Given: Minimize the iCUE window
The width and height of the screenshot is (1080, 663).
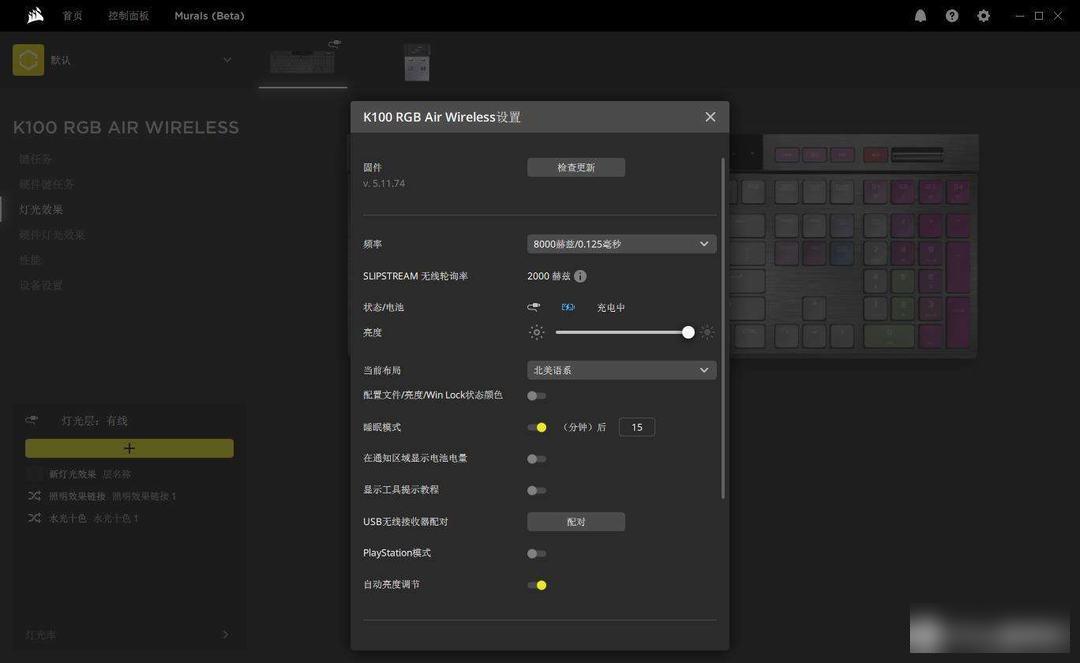Looking at the screenshot, I should click(x=1019, y=16).
